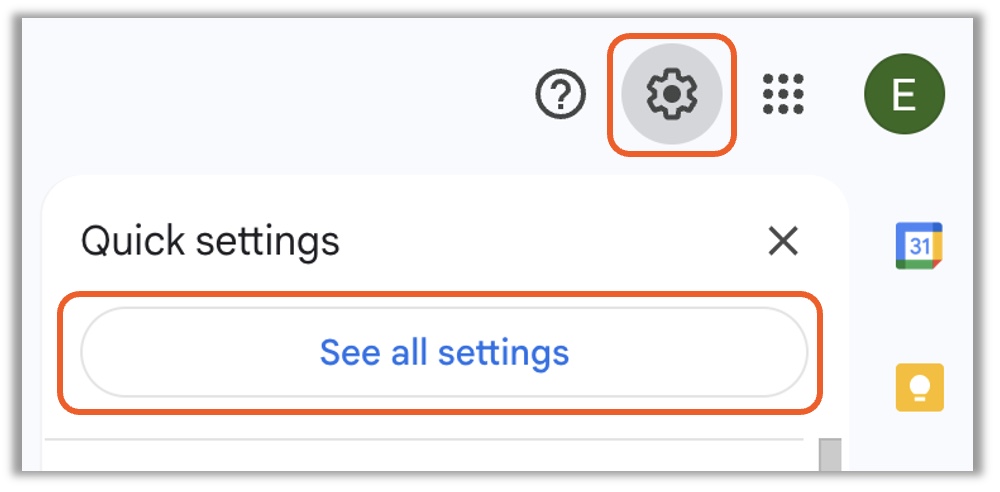The height and width of the screenshot is (492, 1000).
Task: Toggle Quick settings using the gear icon
Action: pyautogui.click(x=672, y=94)
